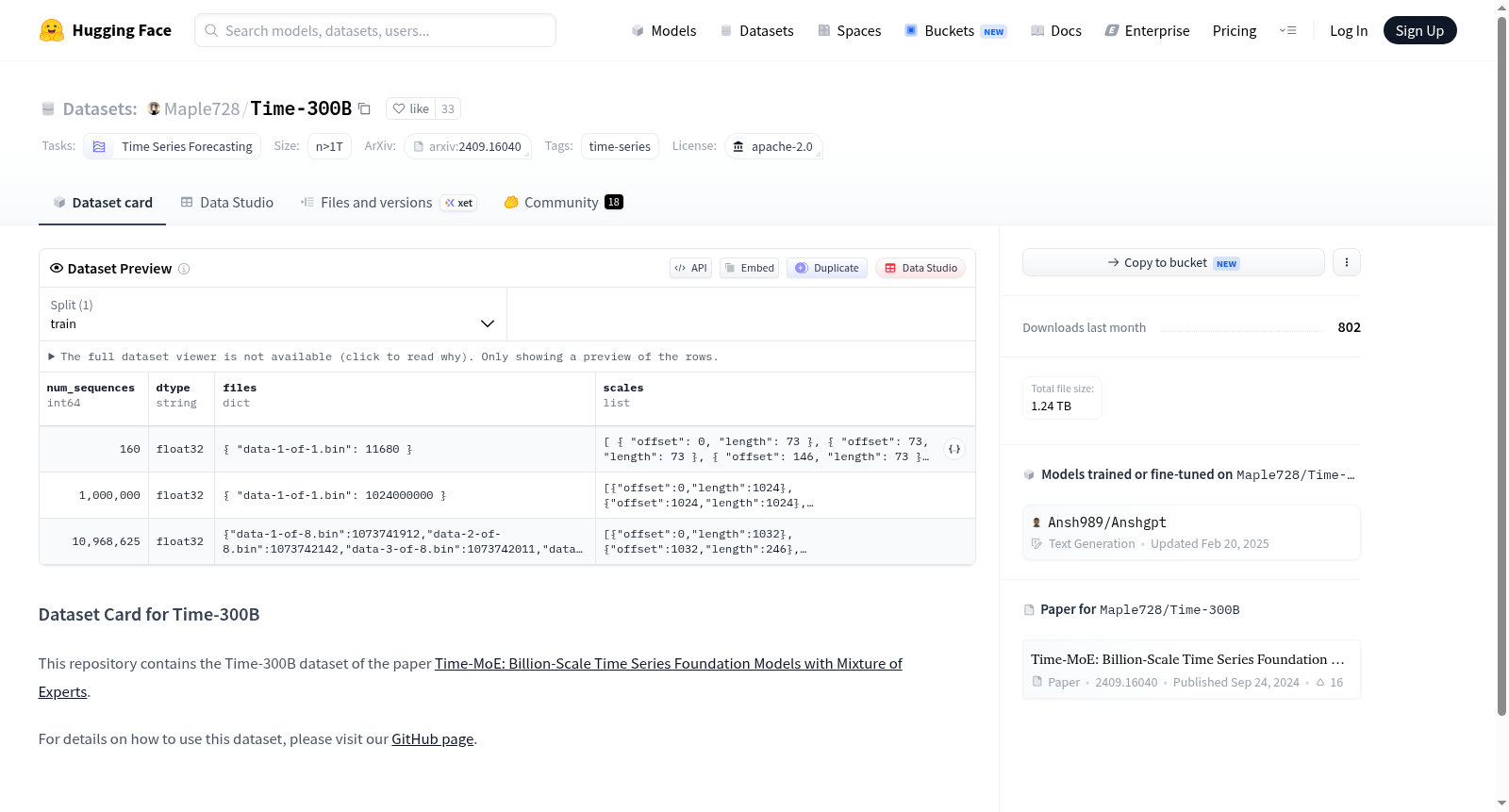
Task: Open Spaces in top navigation
Action: click(849, 31)
